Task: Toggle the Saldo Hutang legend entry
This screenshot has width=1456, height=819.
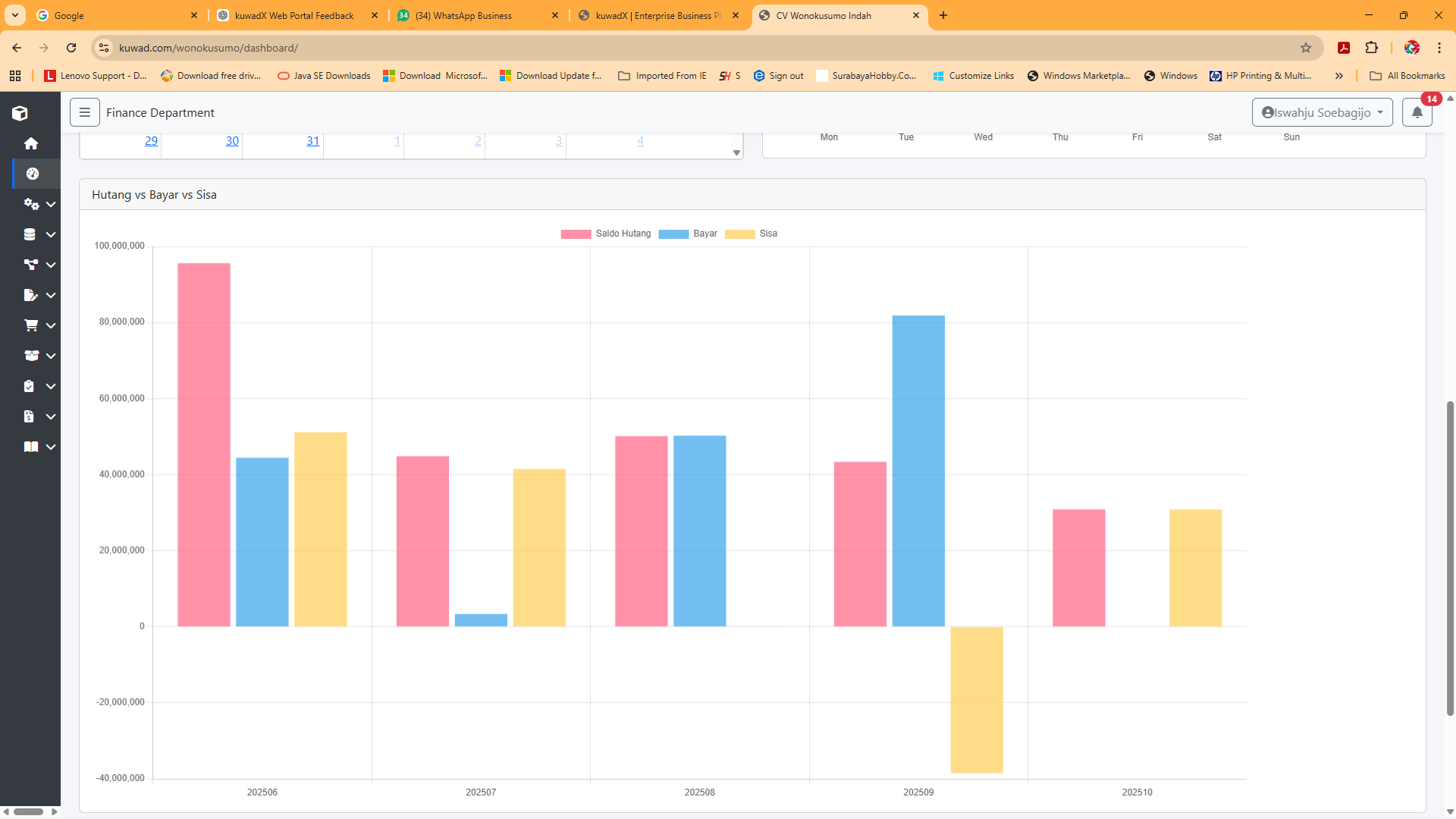Action: tap(607, 234)
